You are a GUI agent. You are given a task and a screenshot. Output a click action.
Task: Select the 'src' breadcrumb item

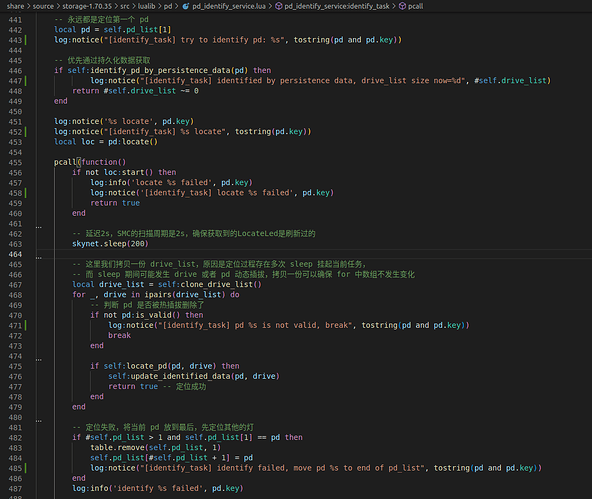click(125, 6)
